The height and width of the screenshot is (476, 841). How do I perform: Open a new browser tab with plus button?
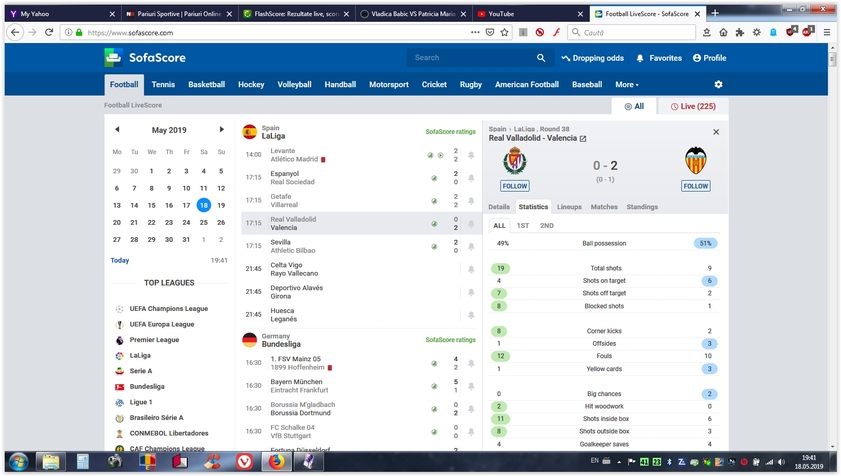(x=714, y=13)
